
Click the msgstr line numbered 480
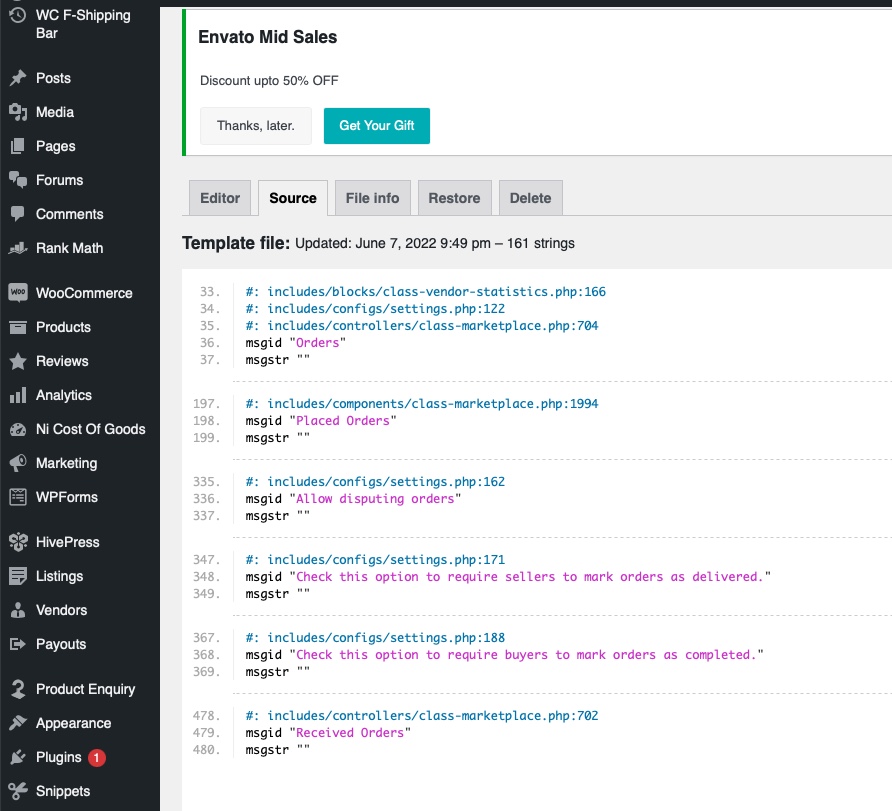[278, 750]
